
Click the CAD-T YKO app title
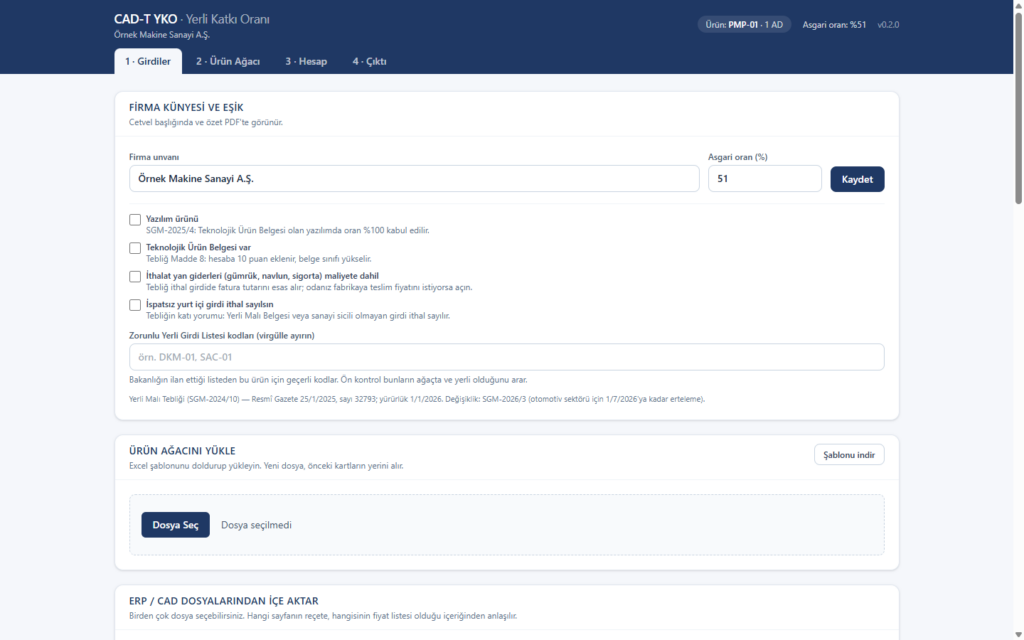[x=145, y=20]
